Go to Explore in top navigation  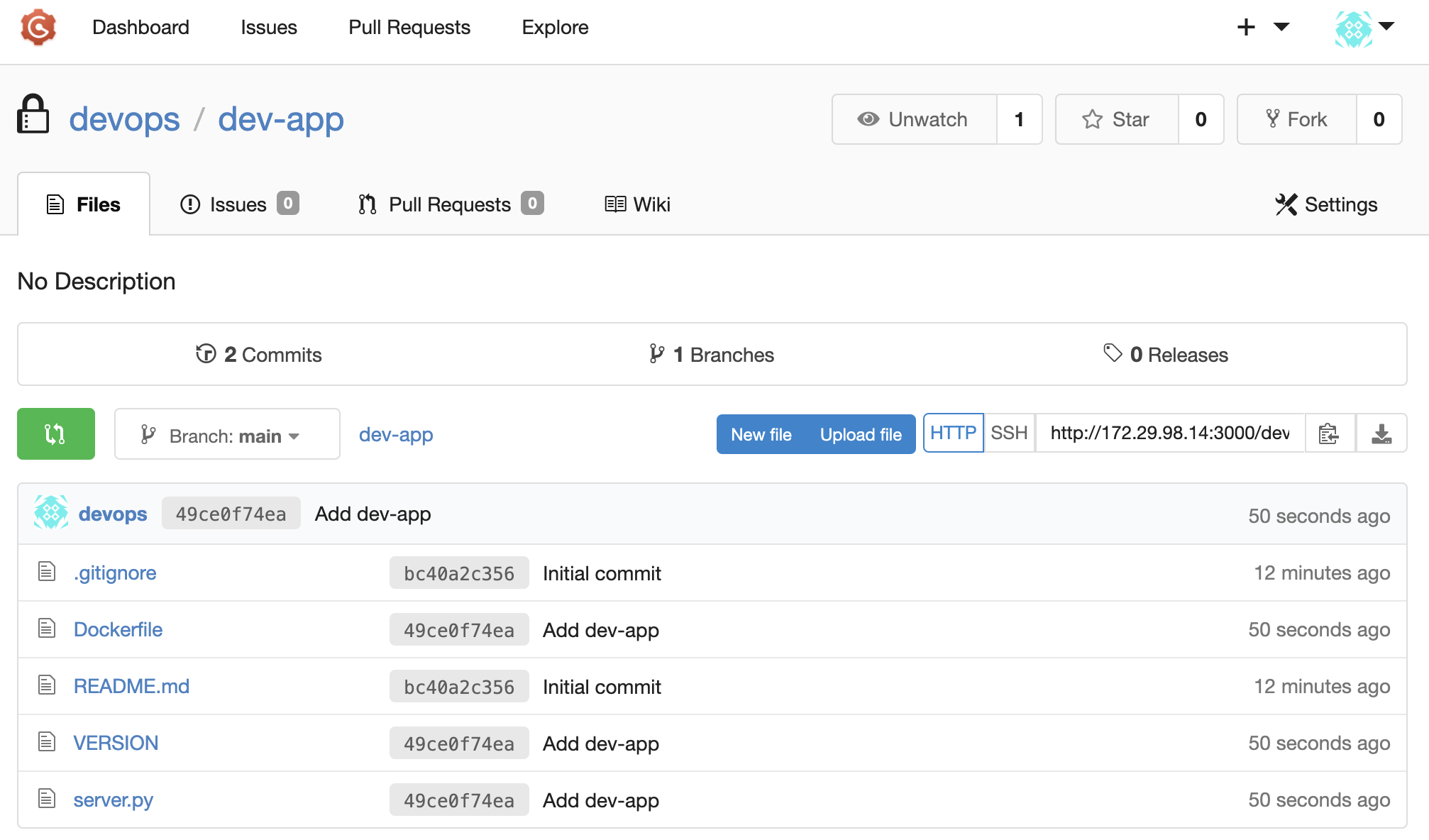click(555, 27)
